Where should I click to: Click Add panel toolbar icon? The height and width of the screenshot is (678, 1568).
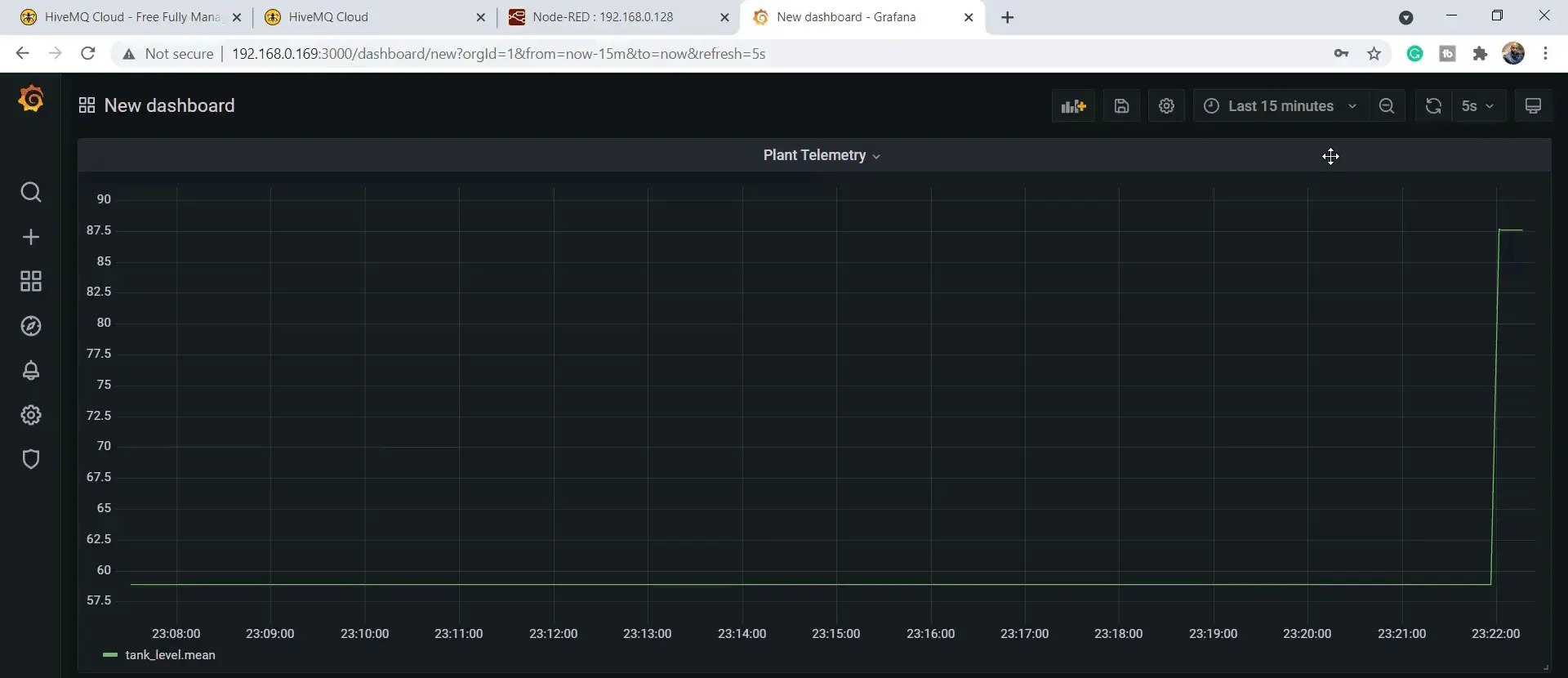coord(1073,106)
